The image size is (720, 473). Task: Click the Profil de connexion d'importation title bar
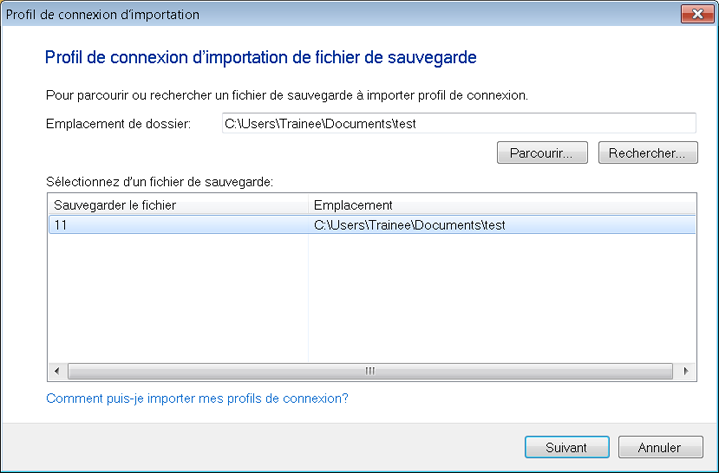tap(300, 15)
